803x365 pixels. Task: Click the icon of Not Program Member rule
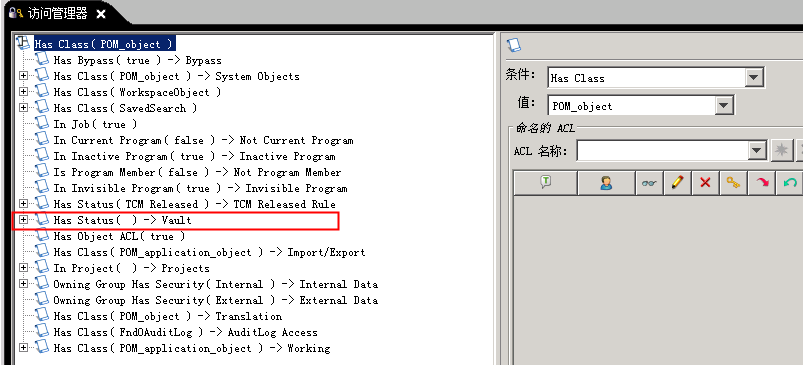point(43,171)
